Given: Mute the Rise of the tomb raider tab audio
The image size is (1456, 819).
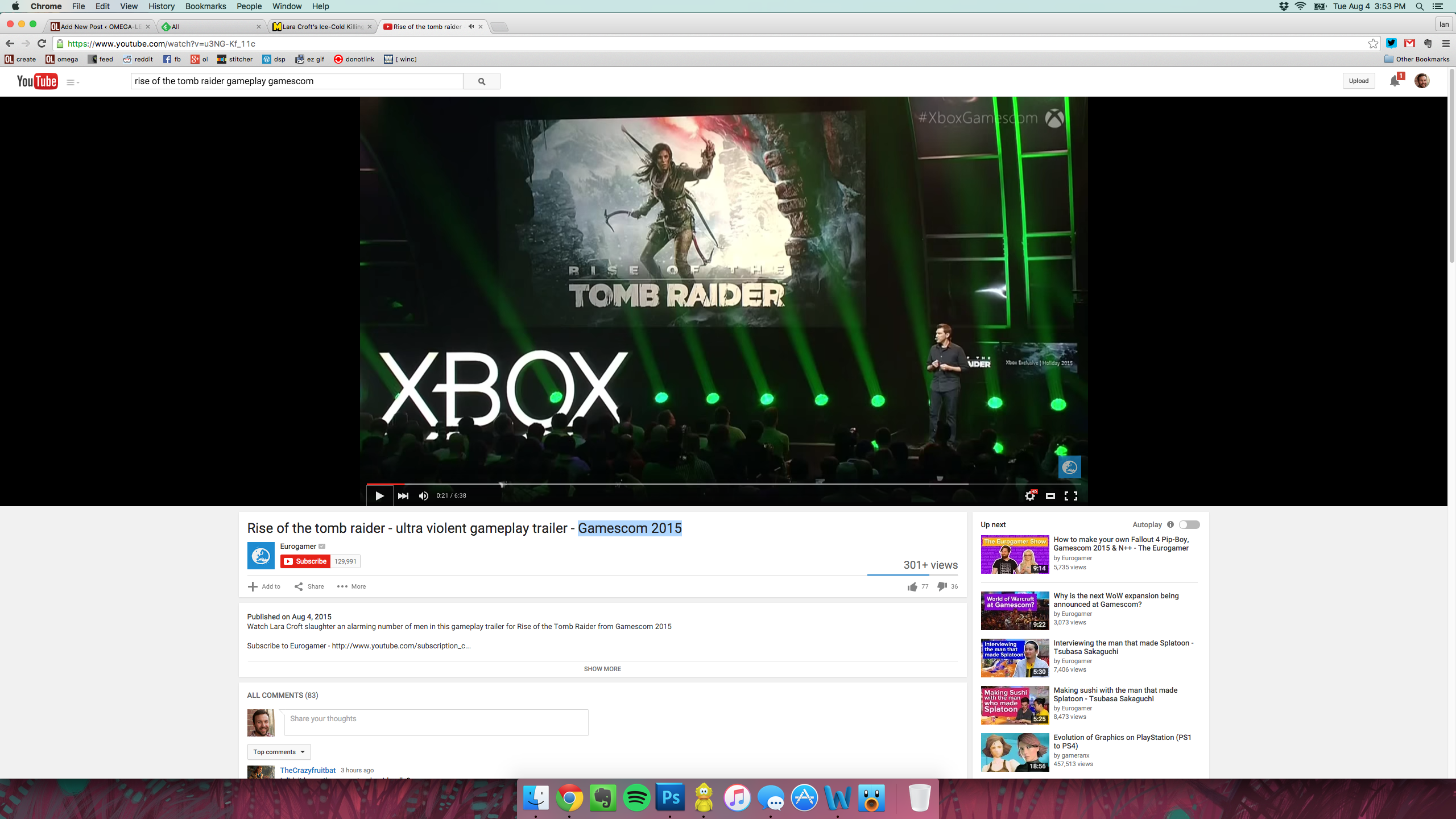Looking at the screenshot, I should click(x=471, y=27).
